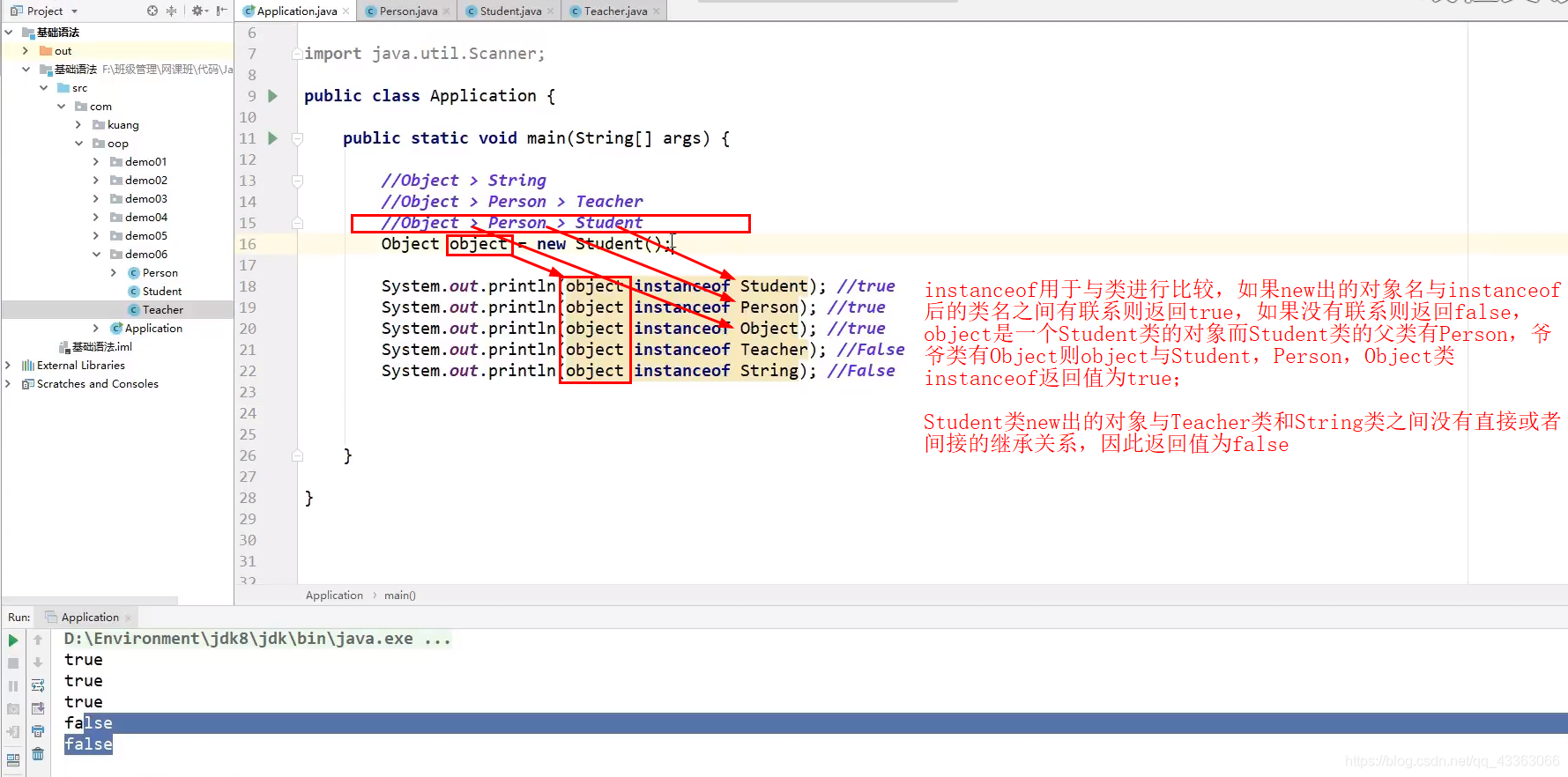
Task: Close the Student.java tab
Action: tap(551, 11)
